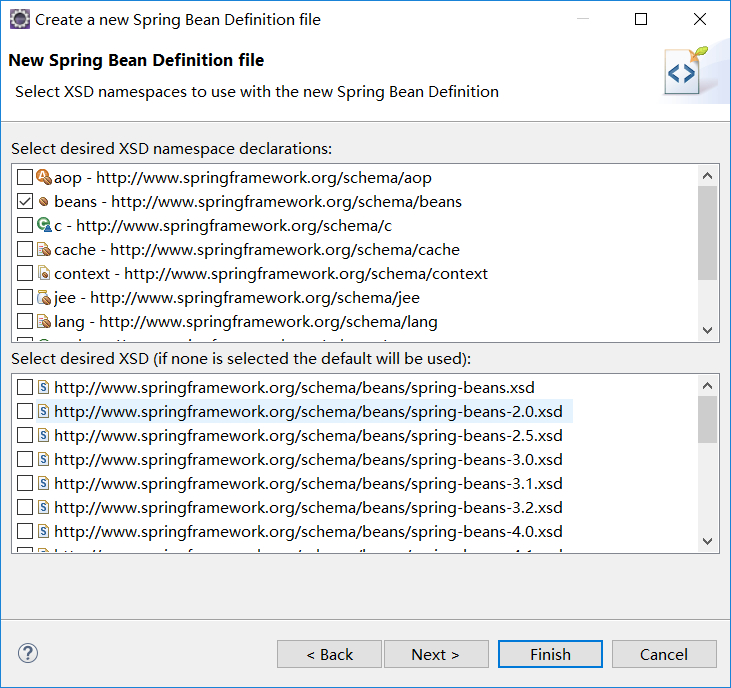Click the beans namespace icon
Image resolution: width=731 pixels, height=688 pixels.
coord(44,201)
